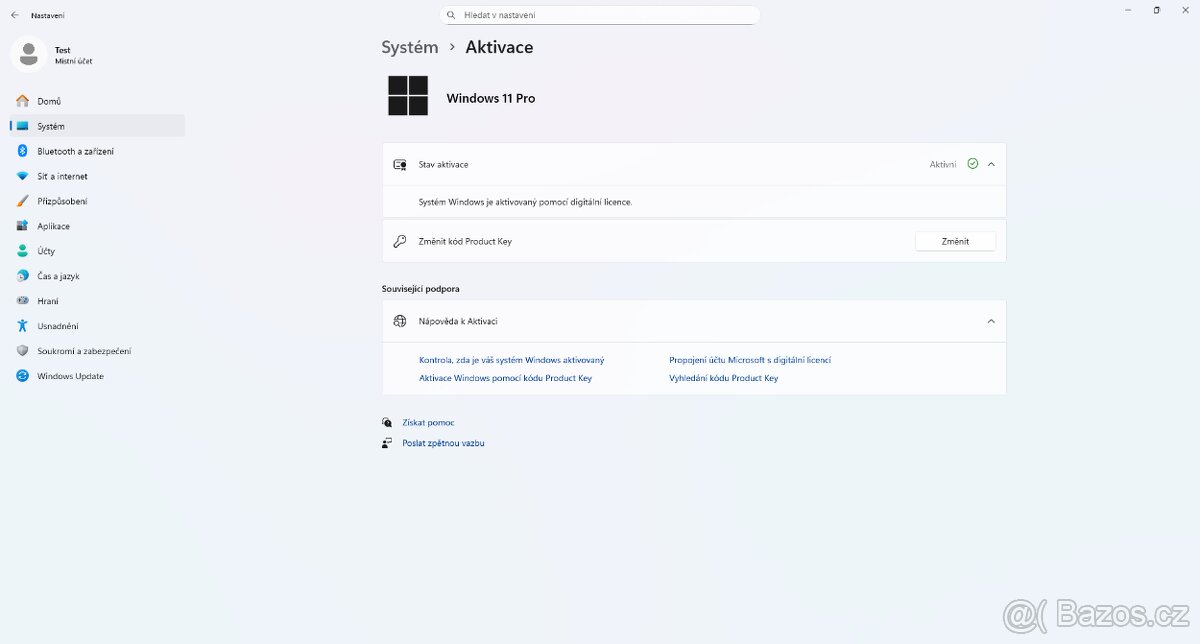Select the Síť a internet wifi icon
The height and width of the screenshot is (644, 1200).
tap(22, 176)
